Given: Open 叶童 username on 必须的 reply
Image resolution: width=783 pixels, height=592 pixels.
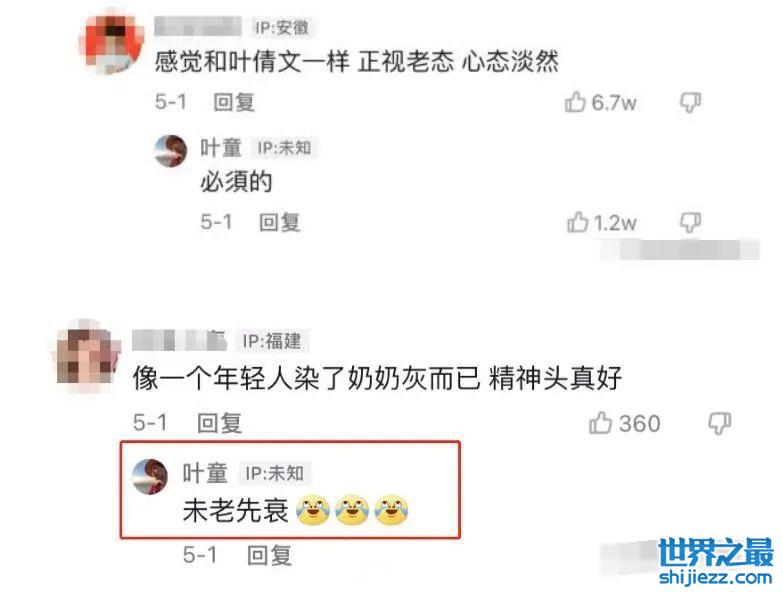Looking at the screenshot, I should point(221,148).
